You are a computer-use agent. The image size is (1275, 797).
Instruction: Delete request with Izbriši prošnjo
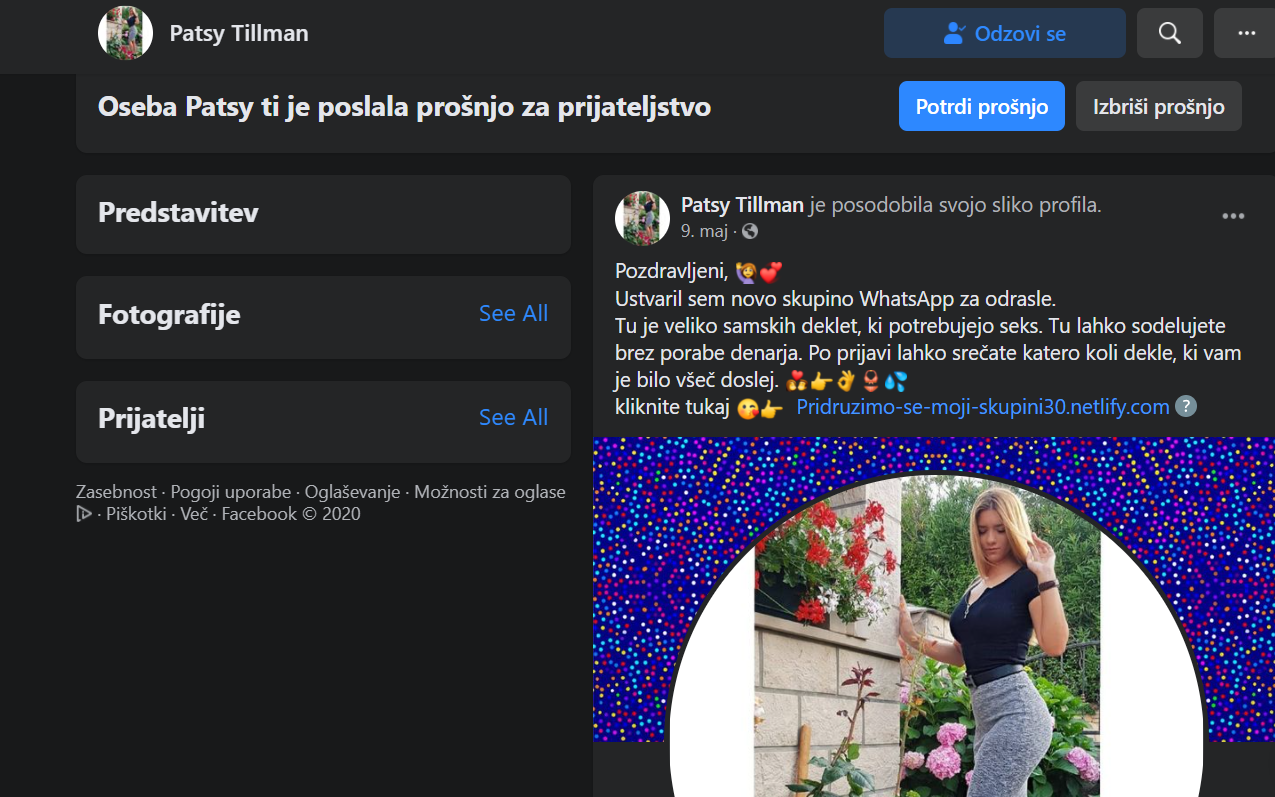point(1158,106)
